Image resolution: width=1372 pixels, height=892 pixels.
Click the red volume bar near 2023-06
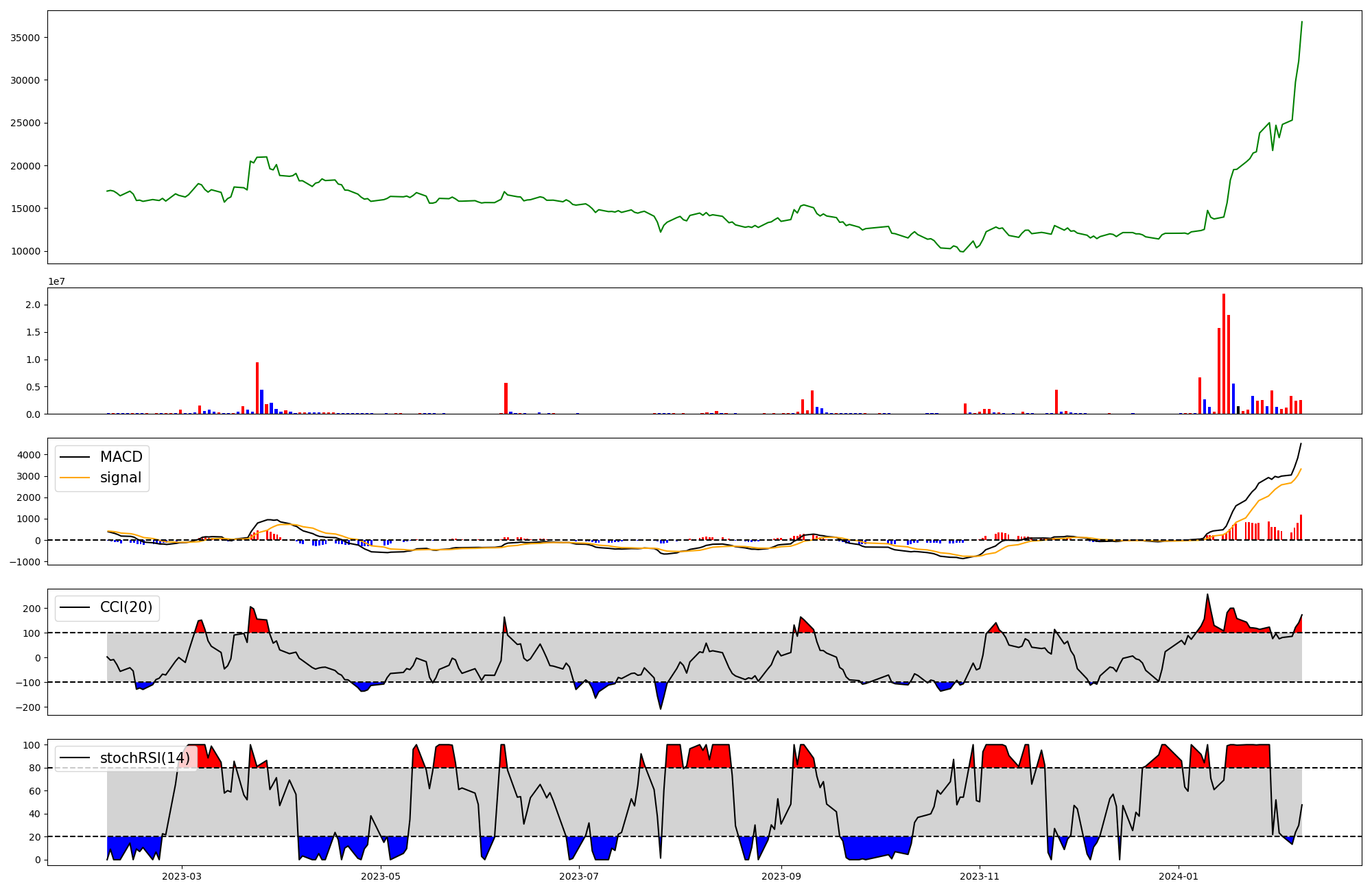pos(506,398)
